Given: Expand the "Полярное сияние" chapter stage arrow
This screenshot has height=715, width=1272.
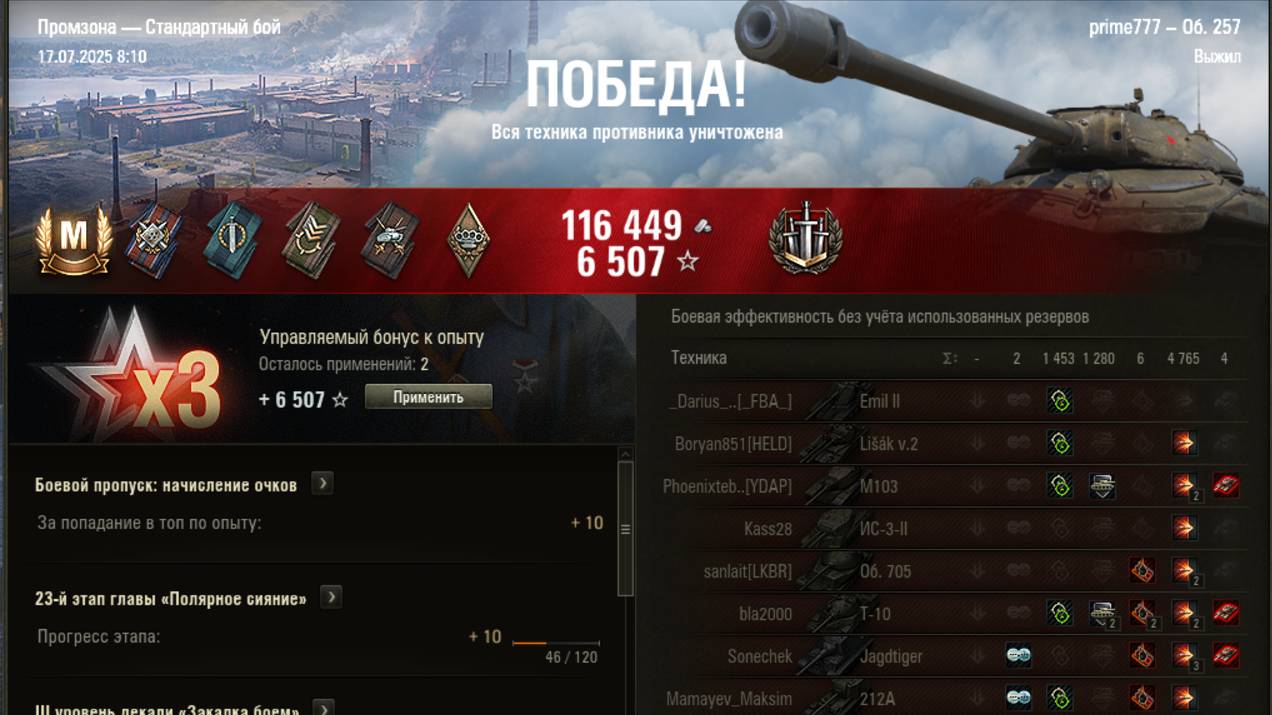Looking at the screenshot, I should [331, 598].
